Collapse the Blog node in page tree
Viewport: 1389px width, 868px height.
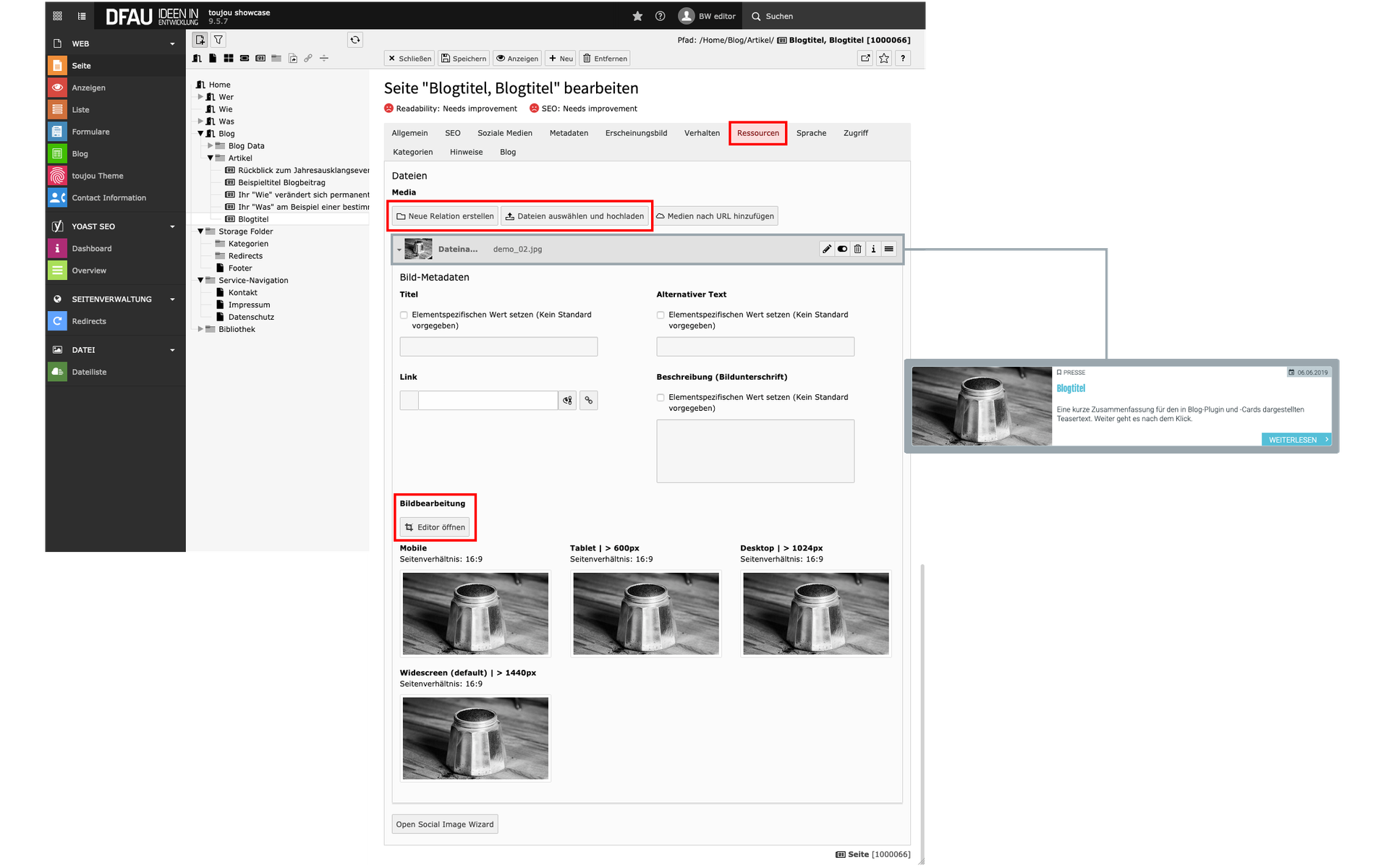(200, 134)
